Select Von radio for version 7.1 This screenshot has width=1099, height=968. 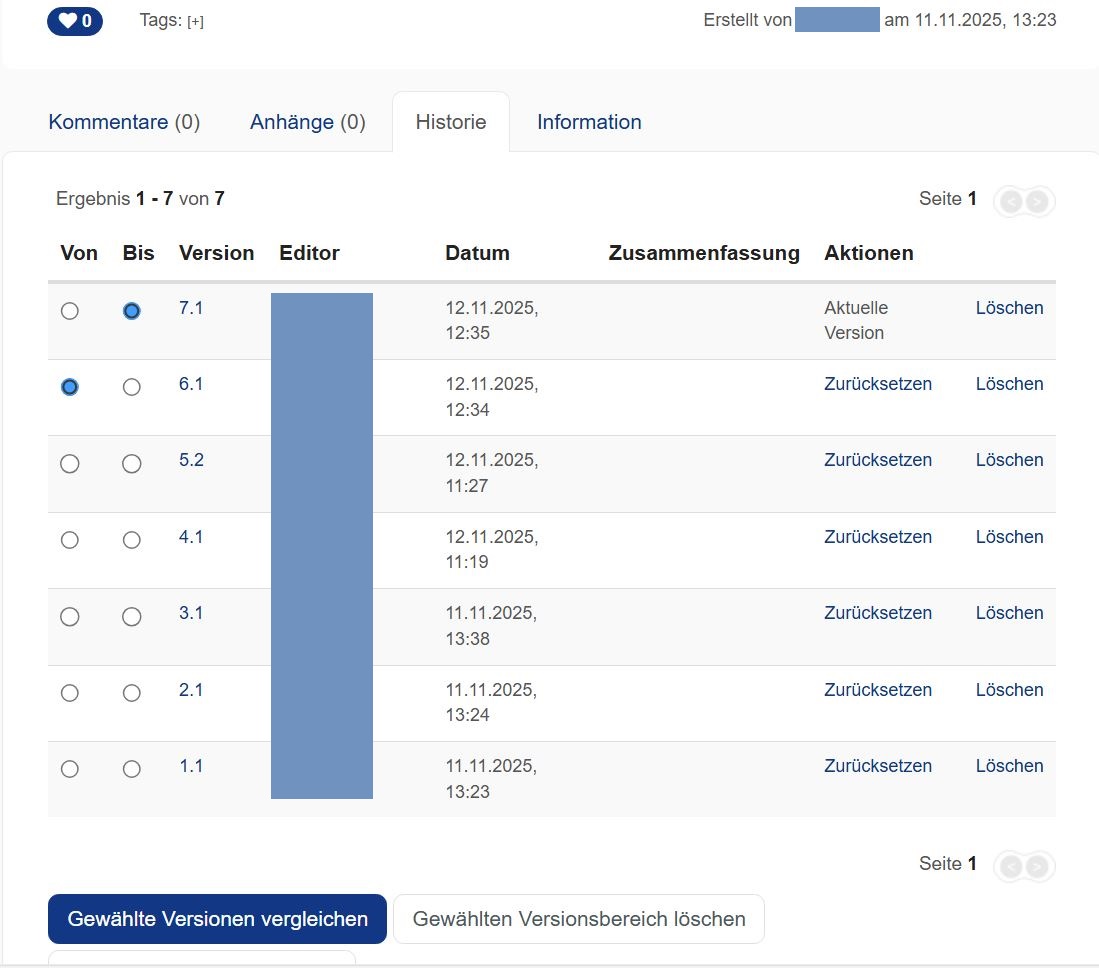click(70, 311)
